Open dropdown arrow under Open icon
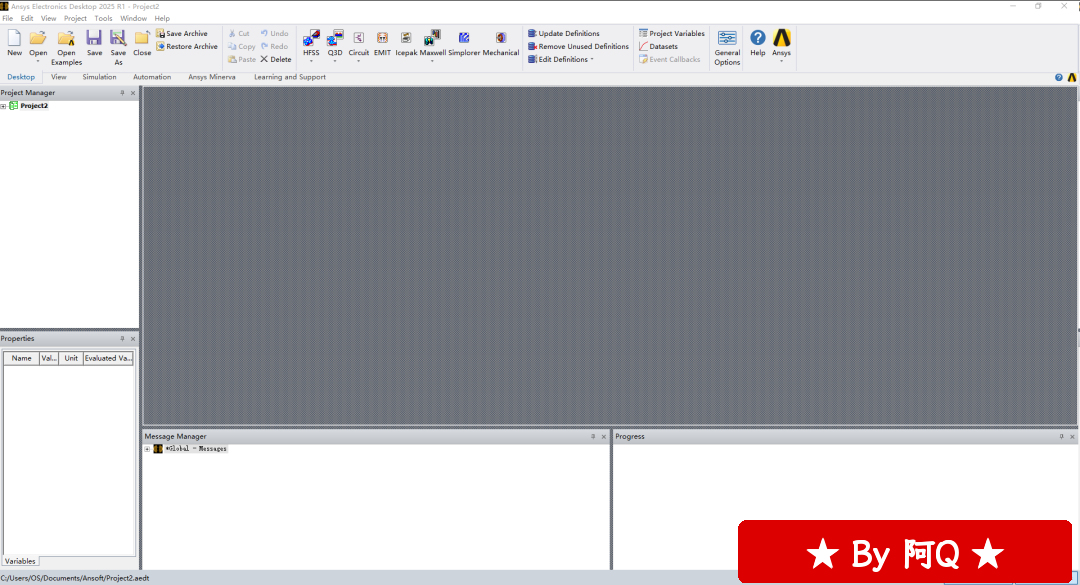Image resolution: width=1080 pixels, height=585 pixels. click(x=38, y=61)
